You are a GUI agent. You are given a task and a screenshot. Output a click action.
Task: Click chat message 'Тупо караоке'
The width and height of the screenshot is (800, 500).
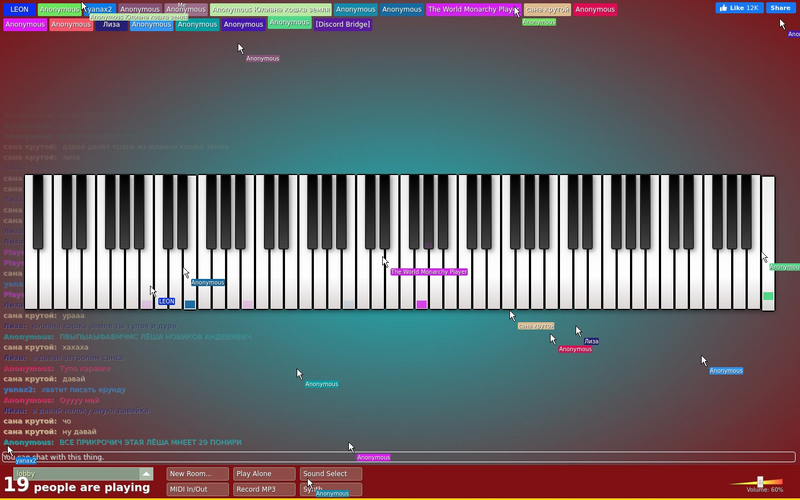pos(85,369)
